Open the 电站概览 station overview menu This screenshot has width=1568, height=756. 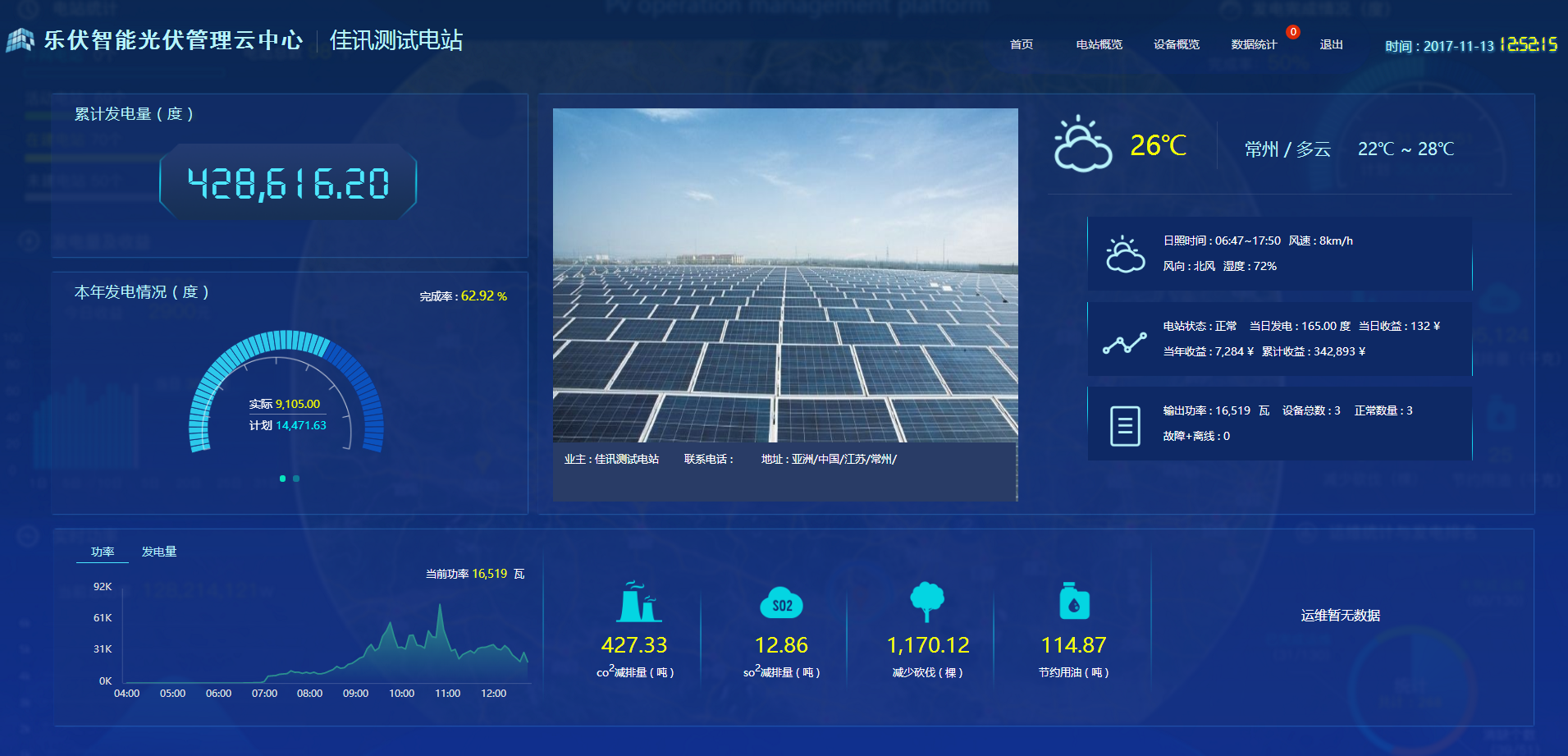1099,44
